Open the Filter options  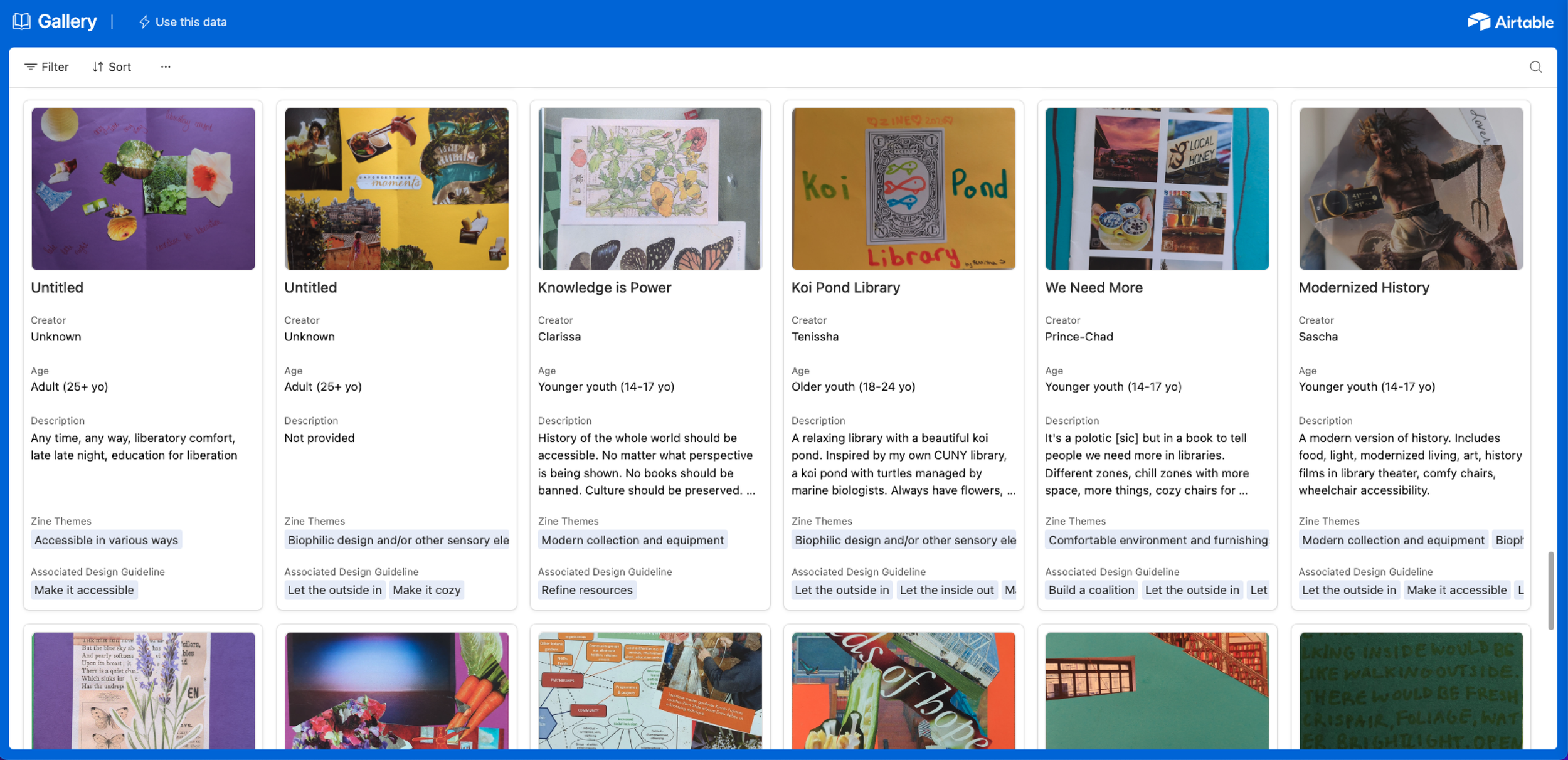tap(47, 67)
